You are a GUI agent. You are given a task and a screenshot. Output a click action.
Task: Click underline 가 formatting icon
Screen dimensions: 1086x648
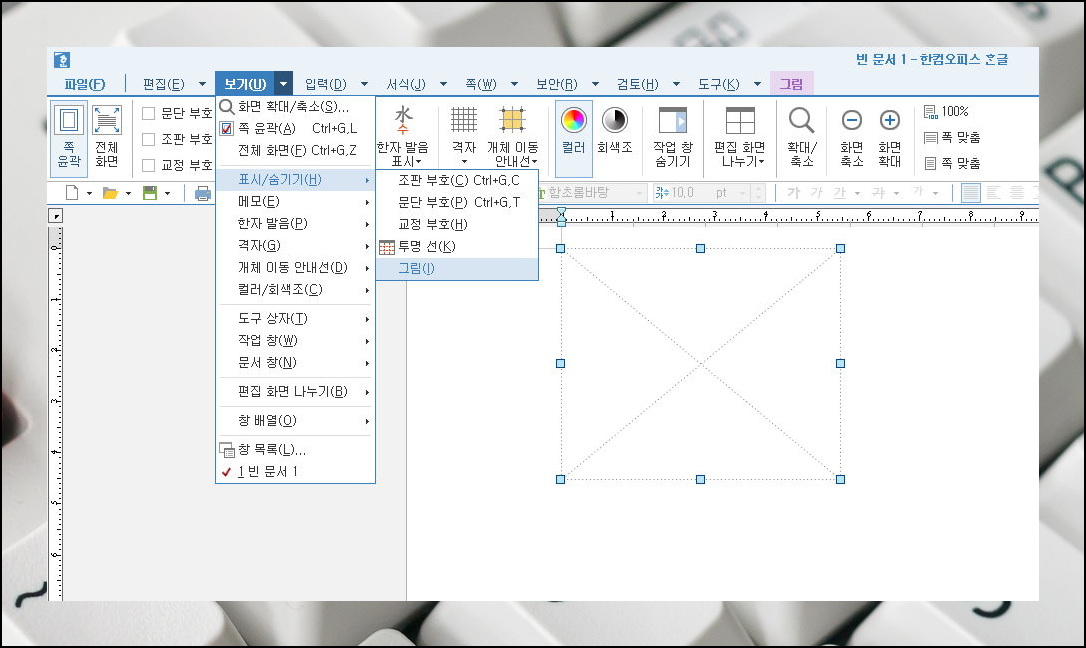839,192
